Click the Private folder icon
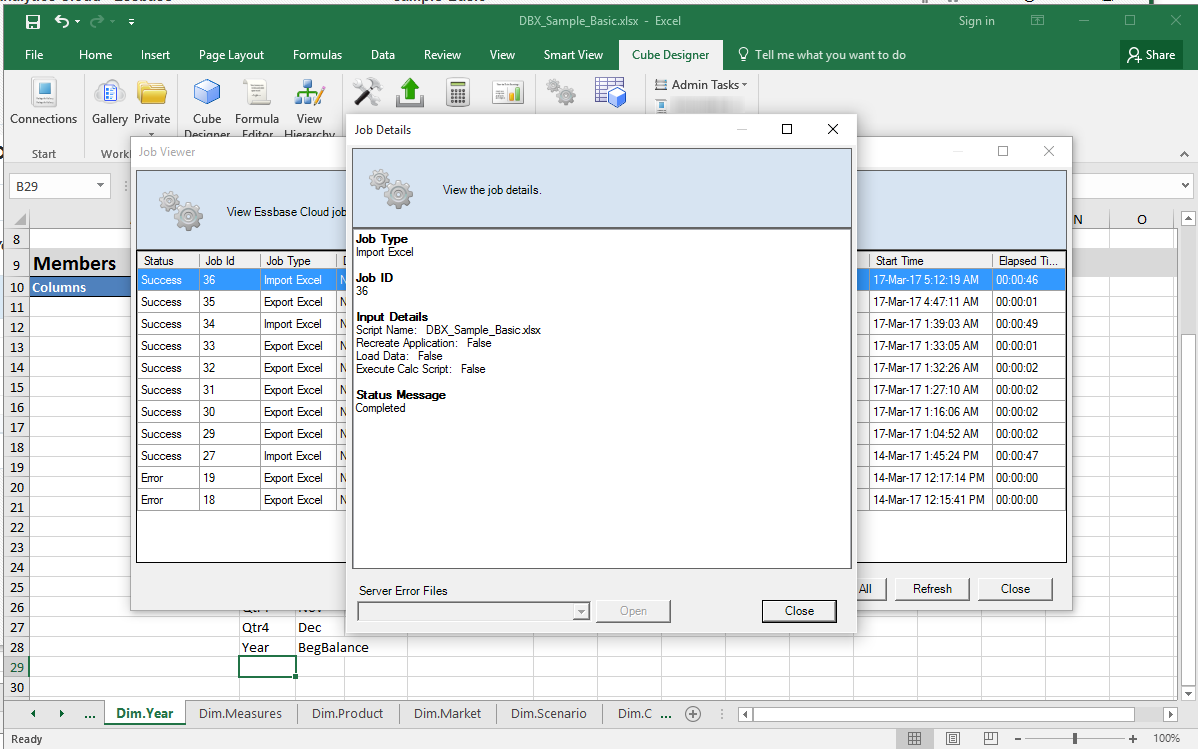Image resolution: width=1198 pixels, height=749 pixels. [x=152, y=93]
